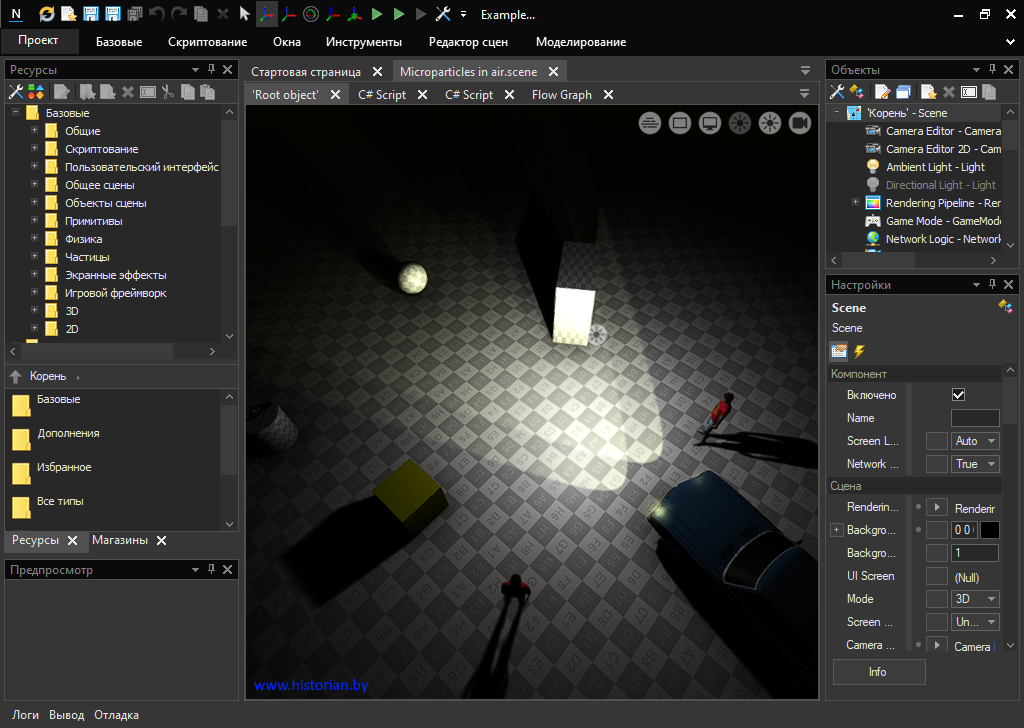
Task: Click the camera icon in the viewport
Action: coord(800,123)
